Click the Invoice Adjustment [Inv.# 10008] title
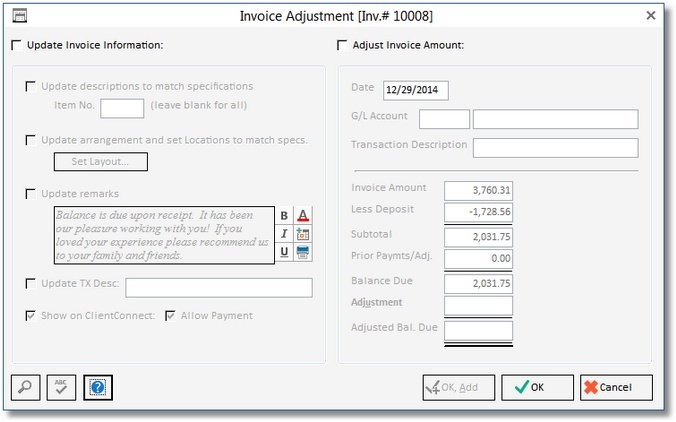 click(x=336, y=16)
